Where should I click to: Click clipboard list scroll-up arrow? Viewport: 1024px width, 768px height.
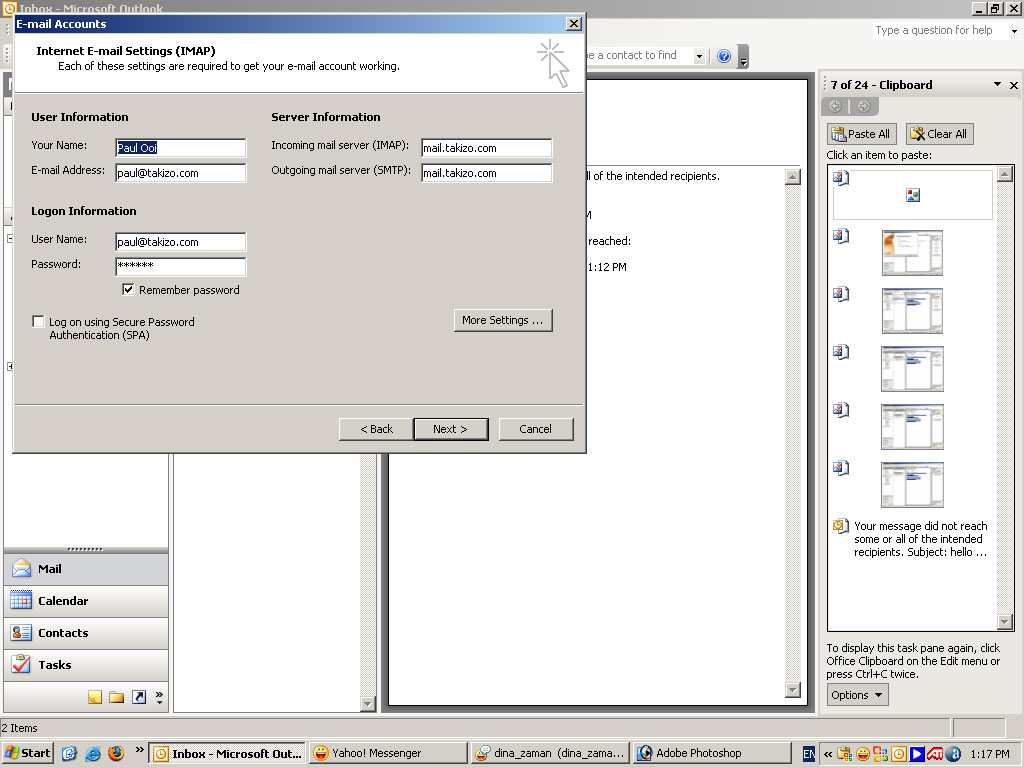pos(1006,174)
